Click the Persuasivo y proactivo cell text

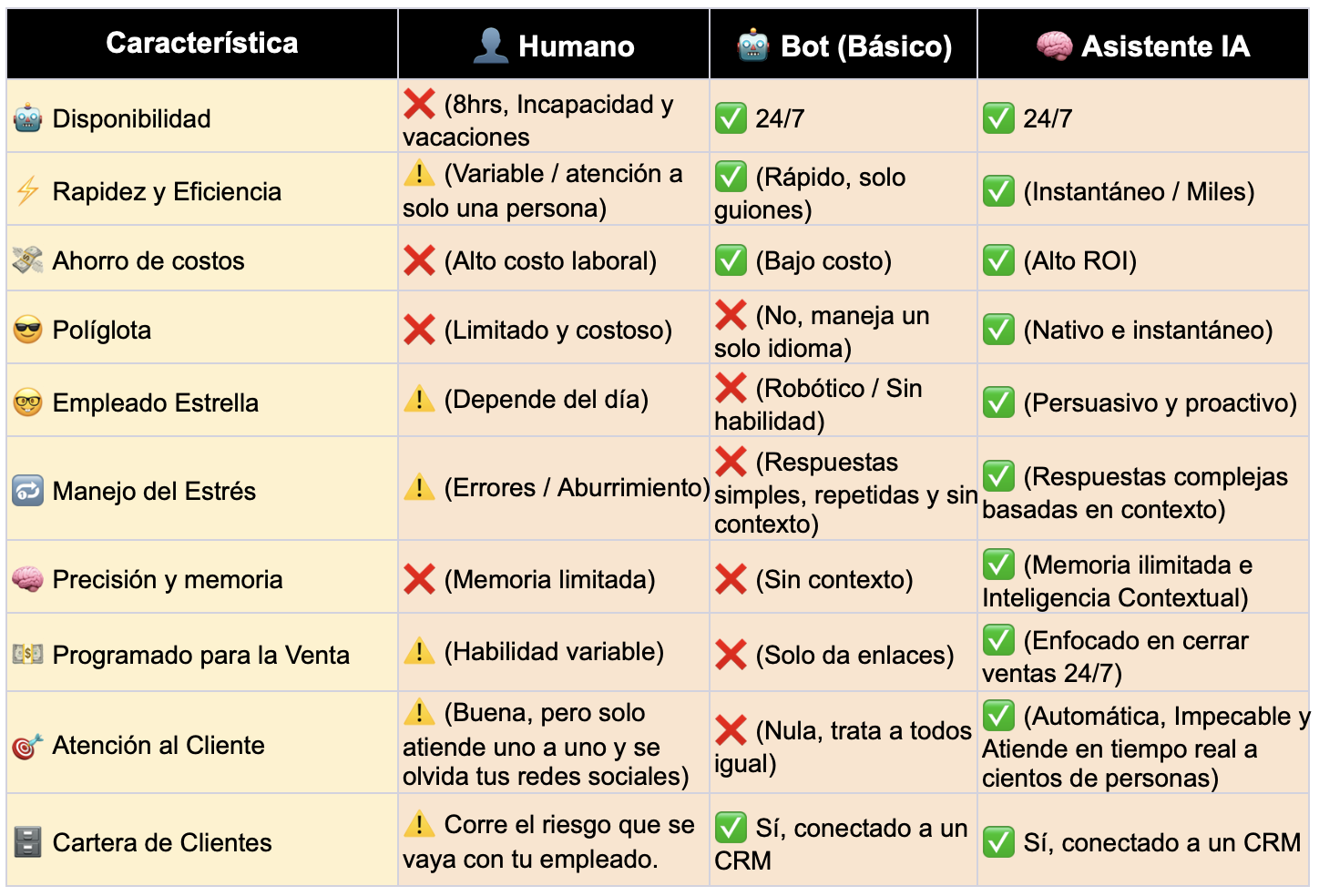(x=1160, y=402)
